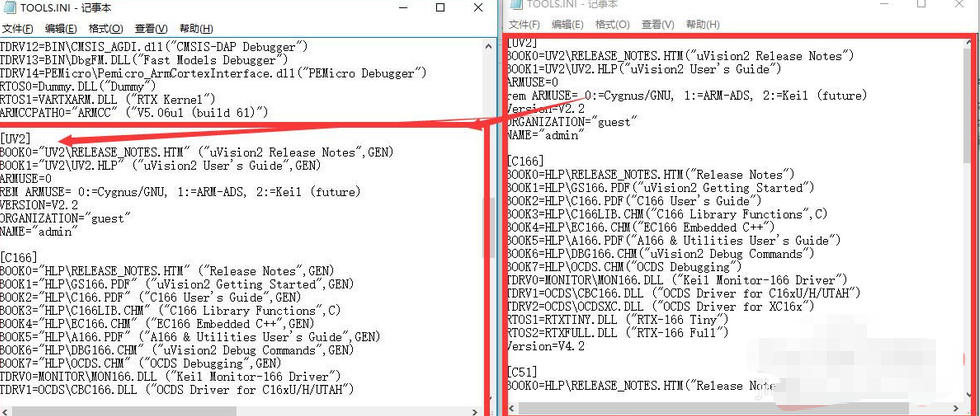The image size is (980, 416).
Task: Click the ARMCCPATH0="ARMCC" line
Action: 134,112
